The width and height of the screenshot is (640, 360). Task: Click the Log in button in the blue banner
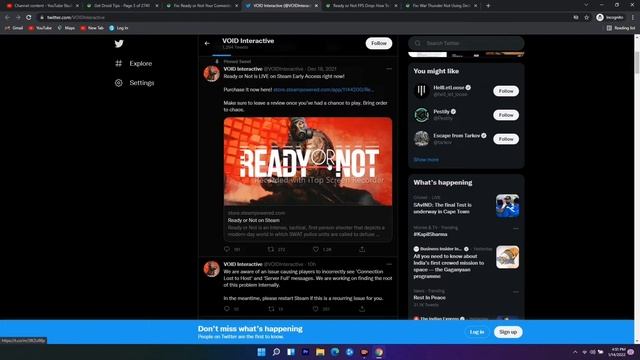pyautogui.click(x=477, y=332)
